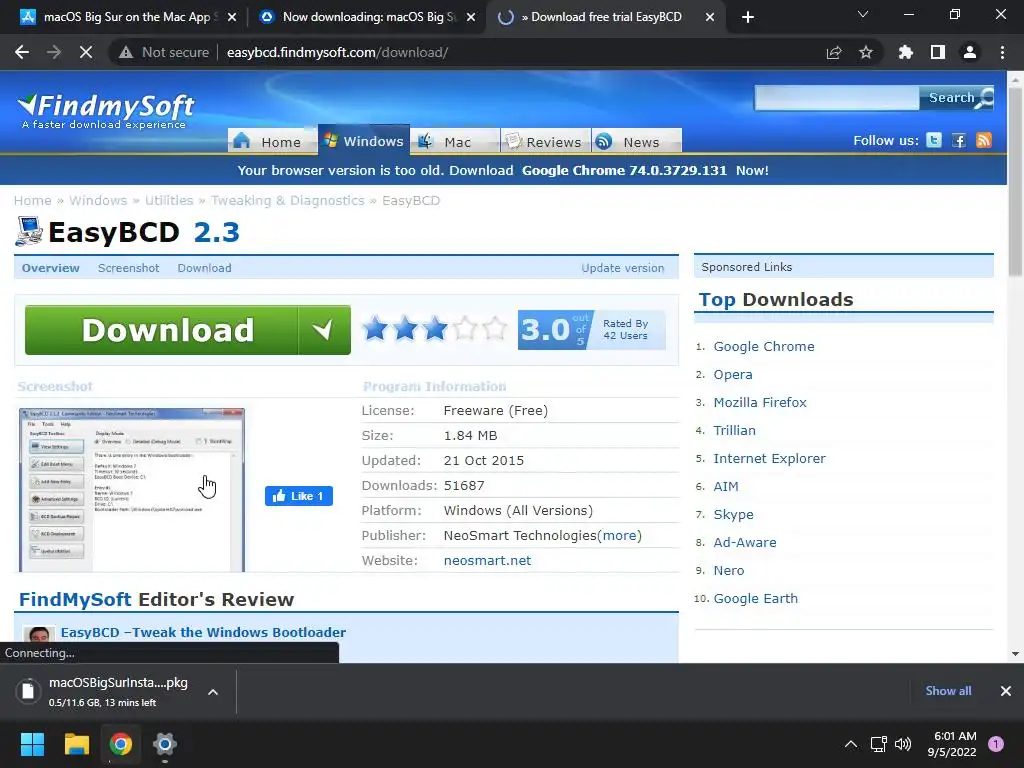
Task: Click the site Search button
Action: tap(956, 98)
